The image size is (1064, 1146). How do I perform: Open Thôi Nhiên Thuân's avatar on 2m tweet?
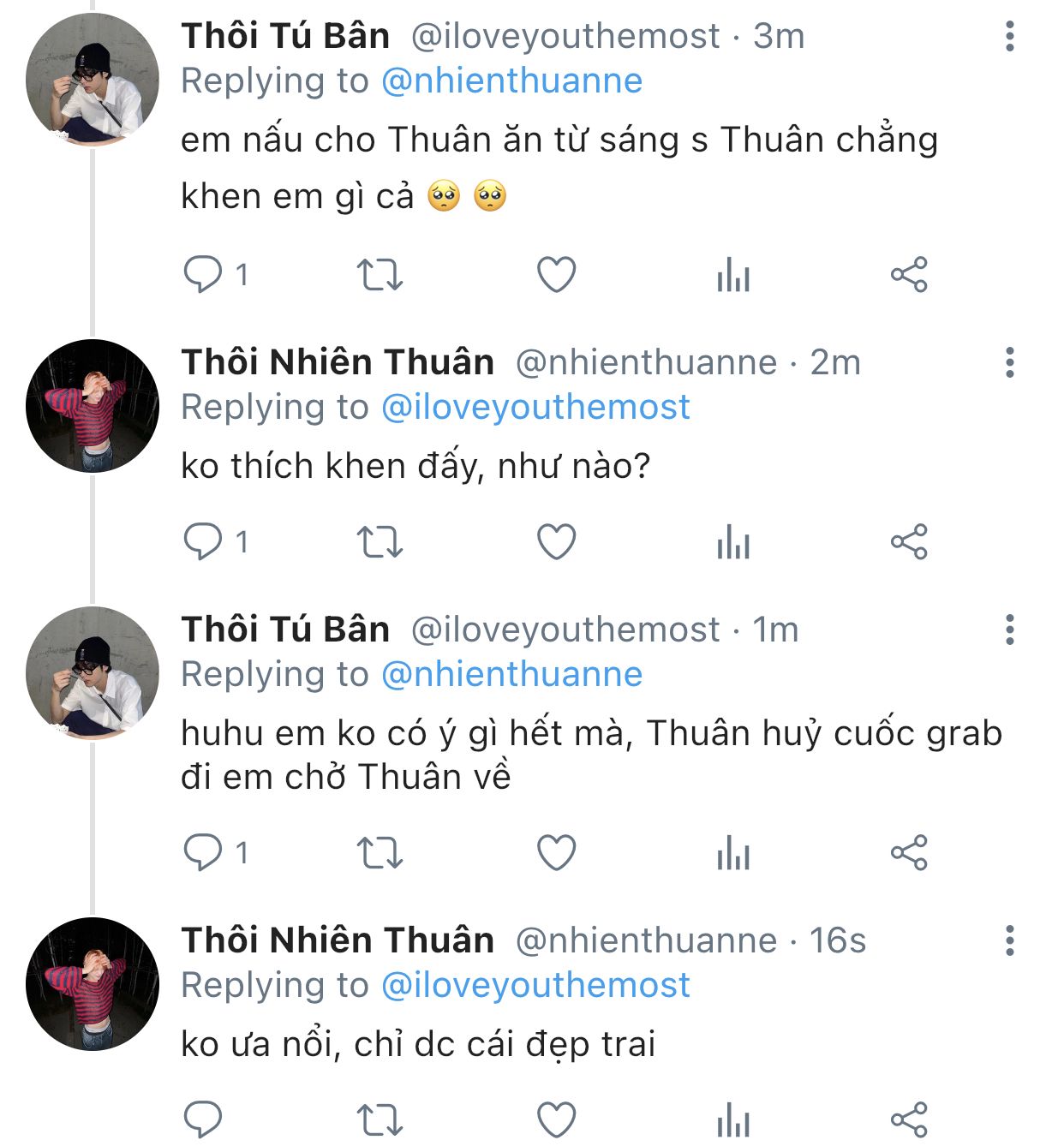[93, 406]
